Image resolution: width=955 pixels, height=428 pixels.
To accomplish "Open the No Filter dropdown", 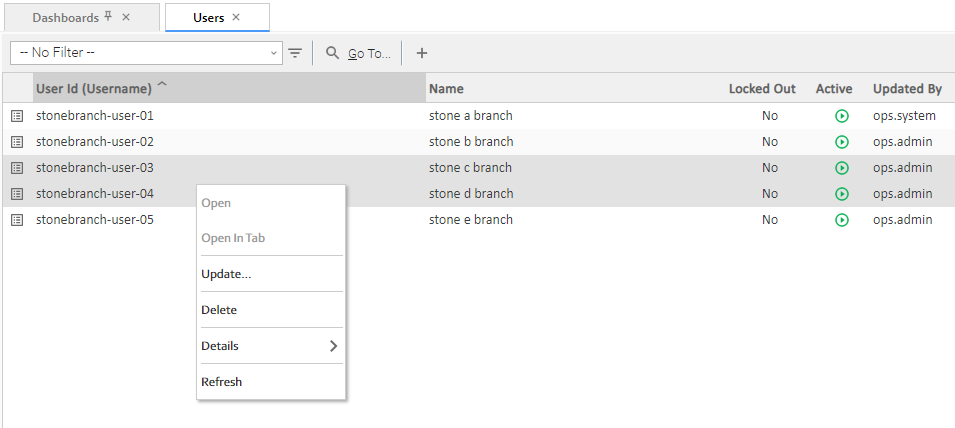I will (146, 53).
